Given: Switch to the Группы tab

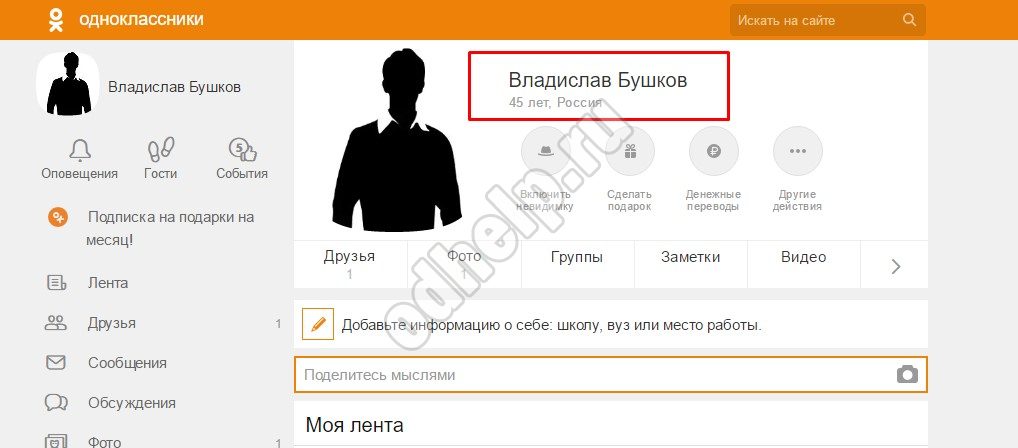Looking at the screenshot, I should (577, 257).
